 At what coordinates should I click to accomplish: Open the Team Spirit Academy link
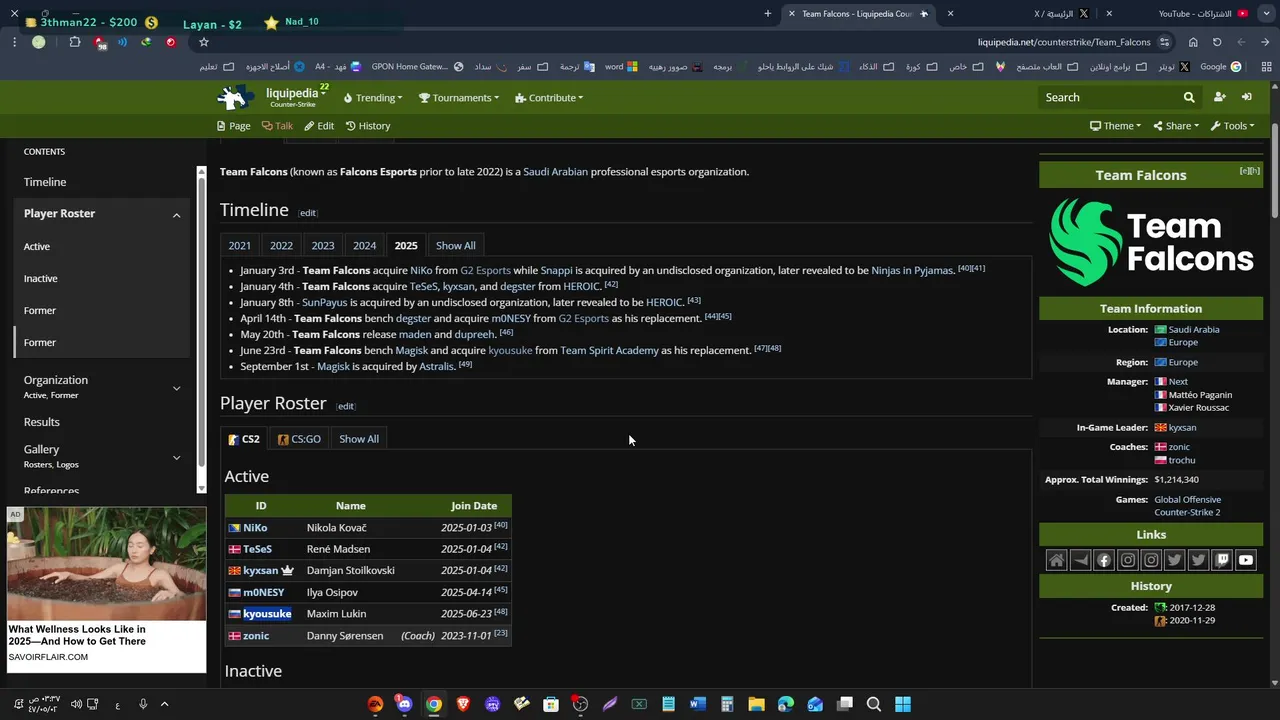[x=609, y=350]
